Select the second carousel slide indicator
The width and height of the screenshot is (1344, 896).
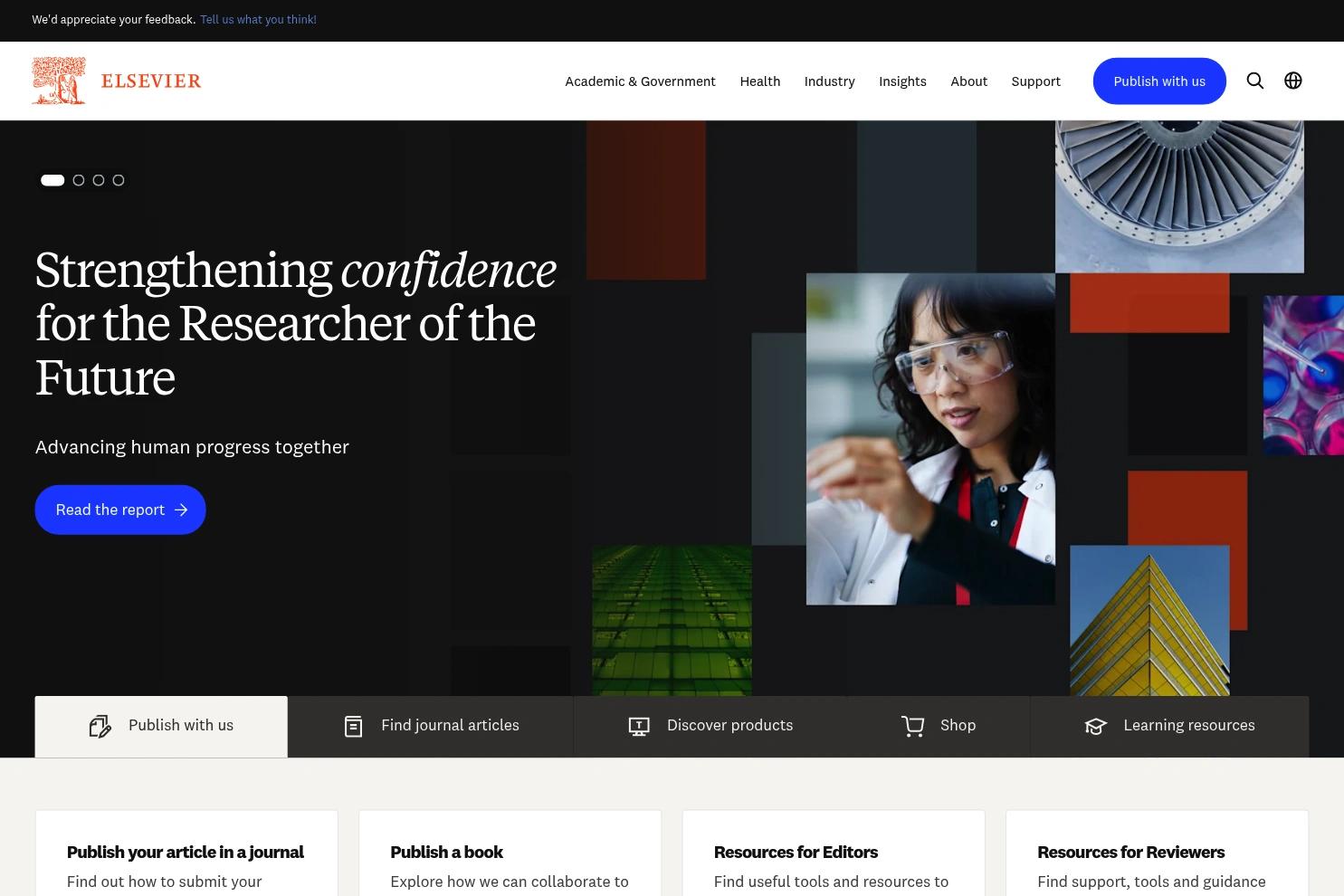point(79,180)
